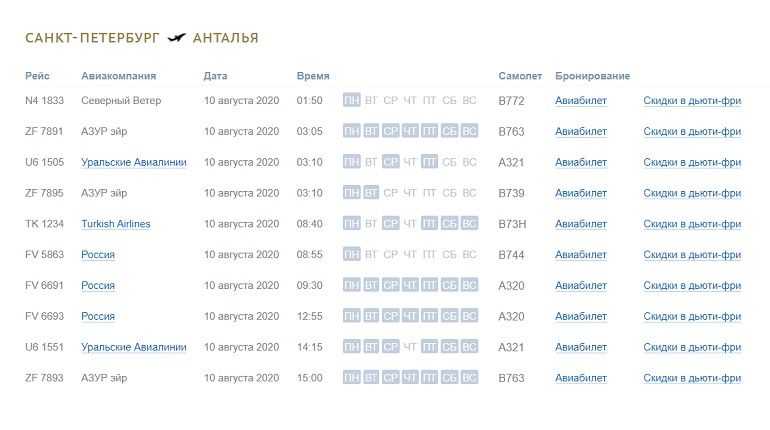This screenshot has width=770, height=430.
Task: Open Скидки в дьюти-фри for ZF 7895
Action: [x=692, y=193]
